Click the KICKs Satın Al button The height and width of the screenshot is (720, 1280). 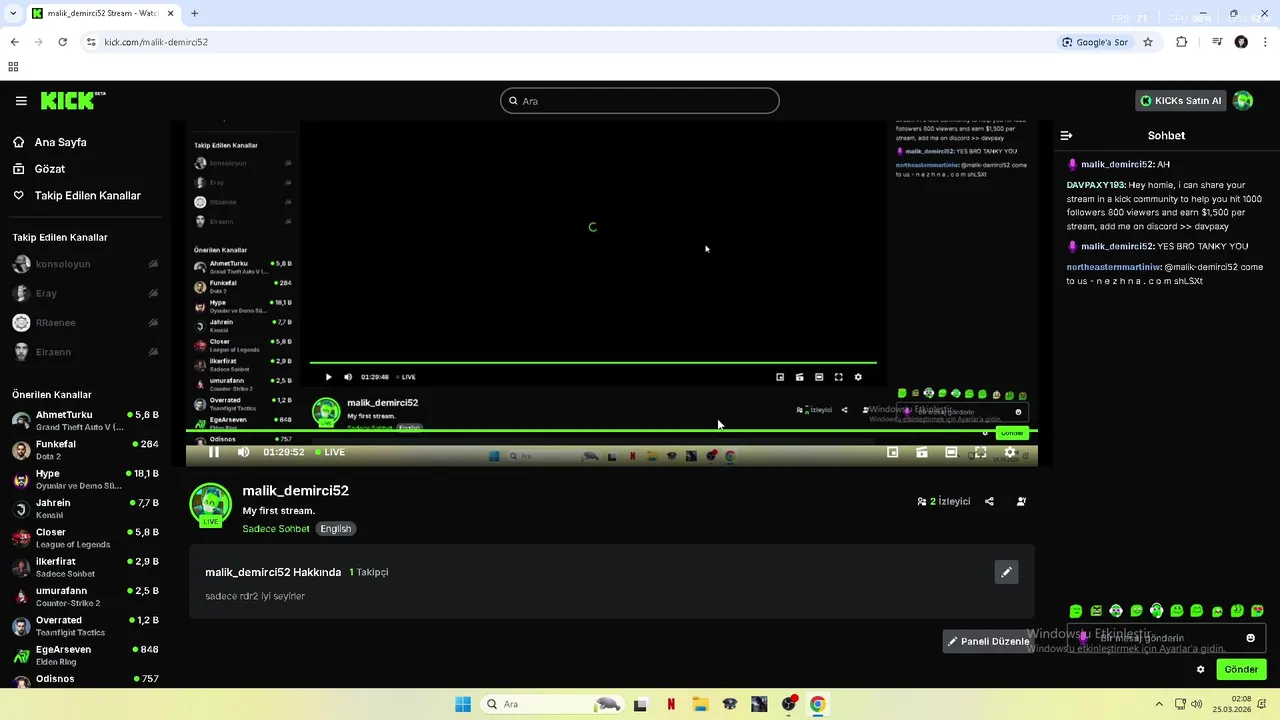[x=1181, y=100]
